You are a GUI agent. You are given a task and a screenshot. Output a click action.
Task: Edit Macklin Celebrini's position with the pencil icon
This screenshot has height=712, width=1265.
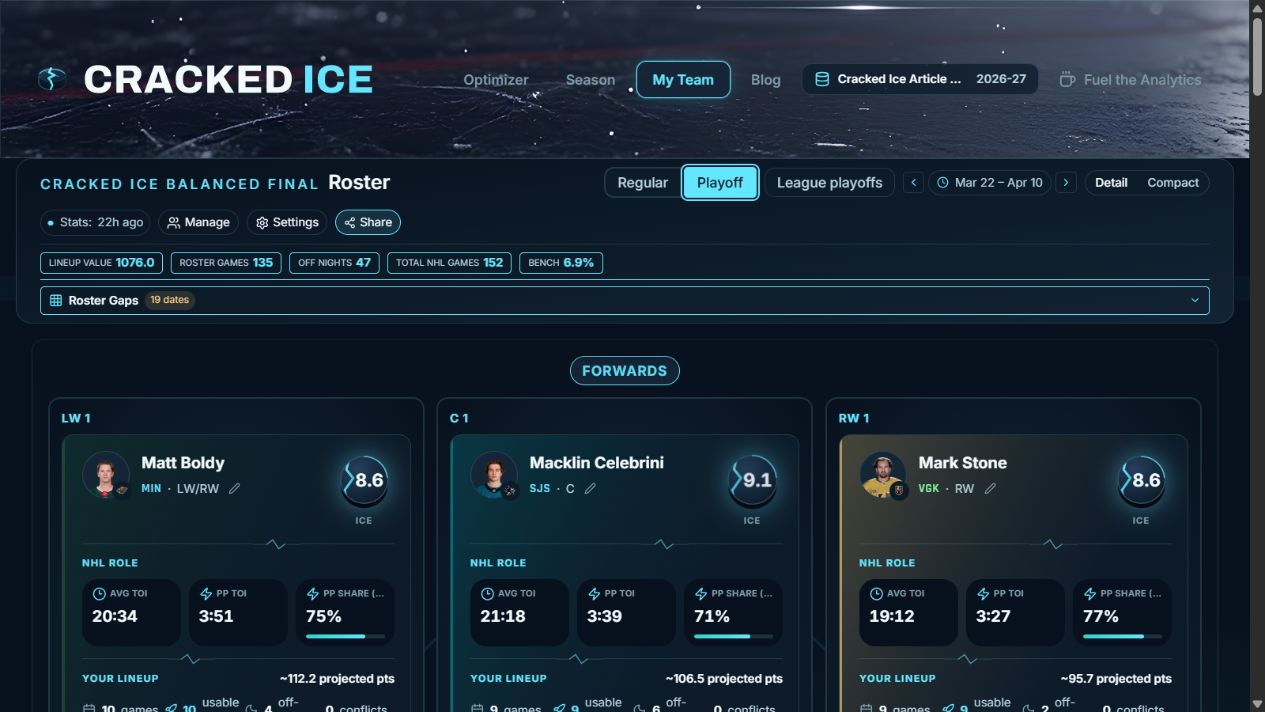tap(590, 489)
